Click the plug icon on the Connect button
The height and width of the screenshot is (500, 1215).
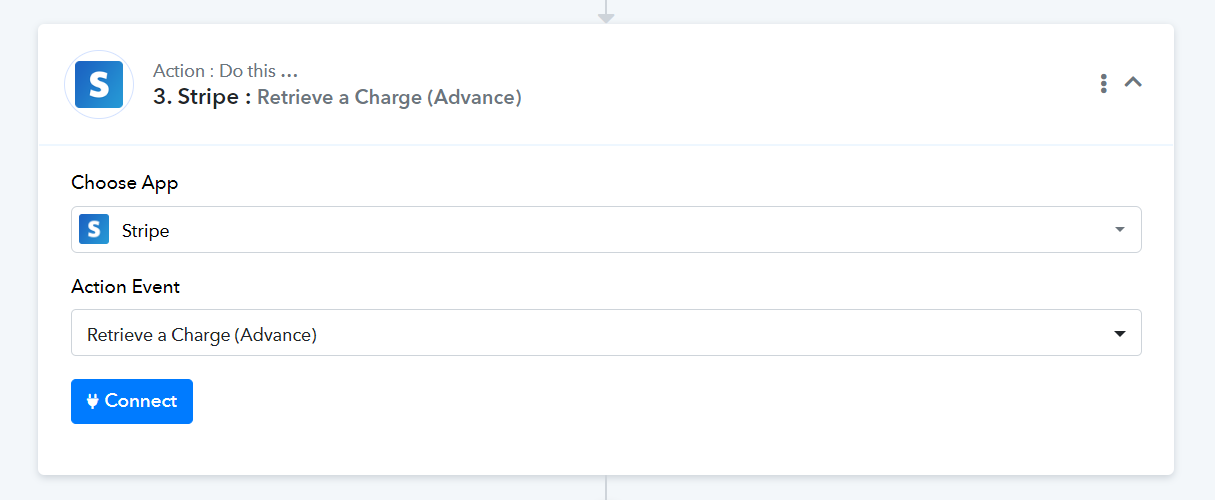tap(92, 401)
